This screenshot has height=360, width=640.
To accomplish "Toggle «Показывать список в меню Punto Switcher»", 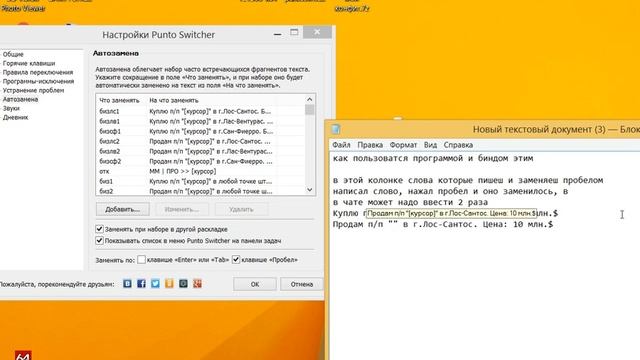I will (99, 240).
